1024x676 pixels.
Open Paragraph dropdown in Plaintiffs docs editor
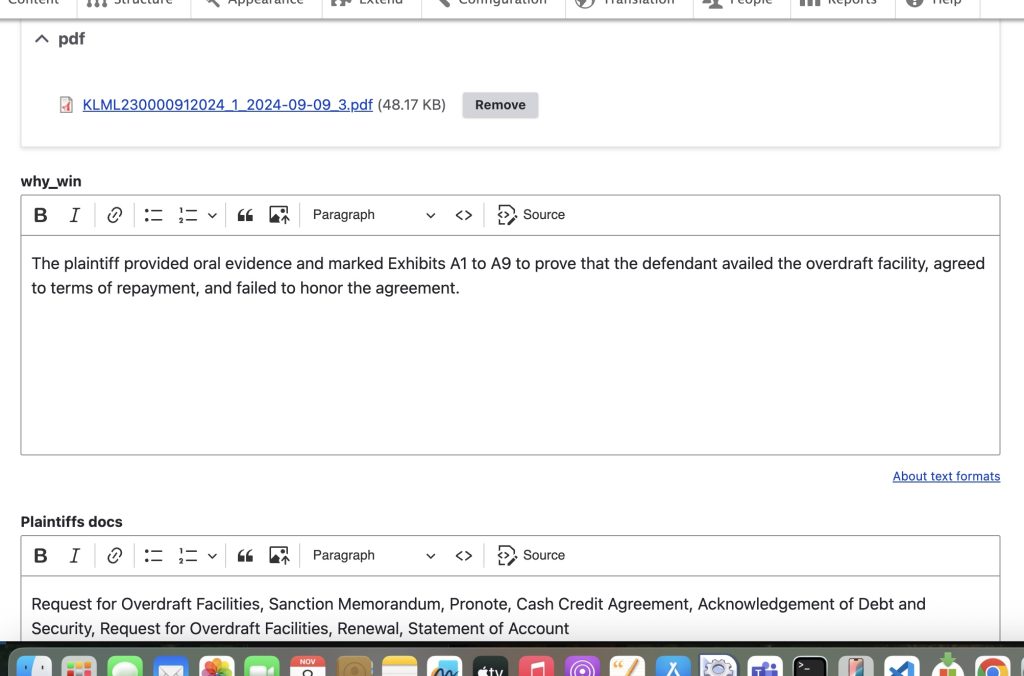(373, 556)
